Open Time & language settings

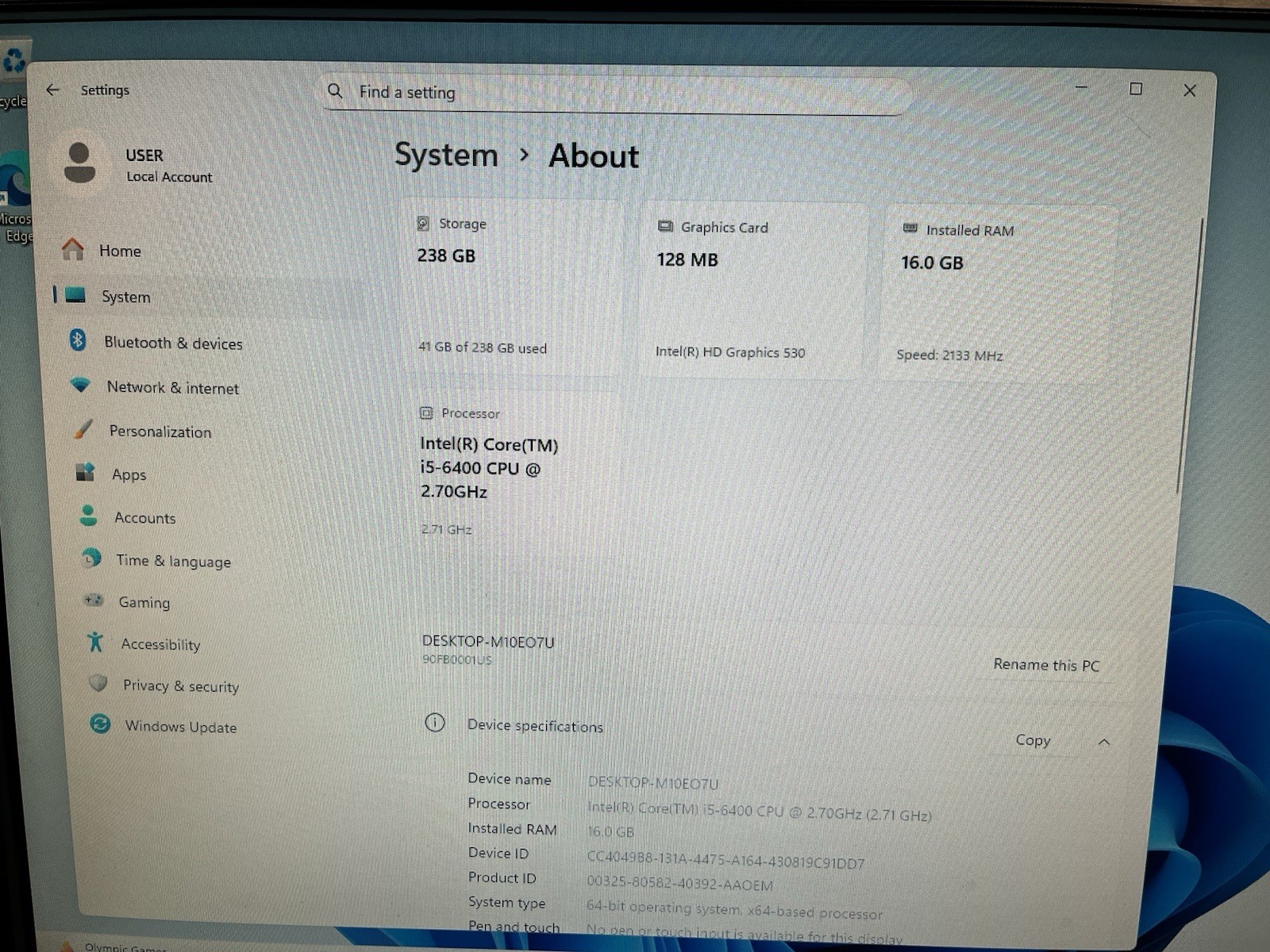[173, 560]
